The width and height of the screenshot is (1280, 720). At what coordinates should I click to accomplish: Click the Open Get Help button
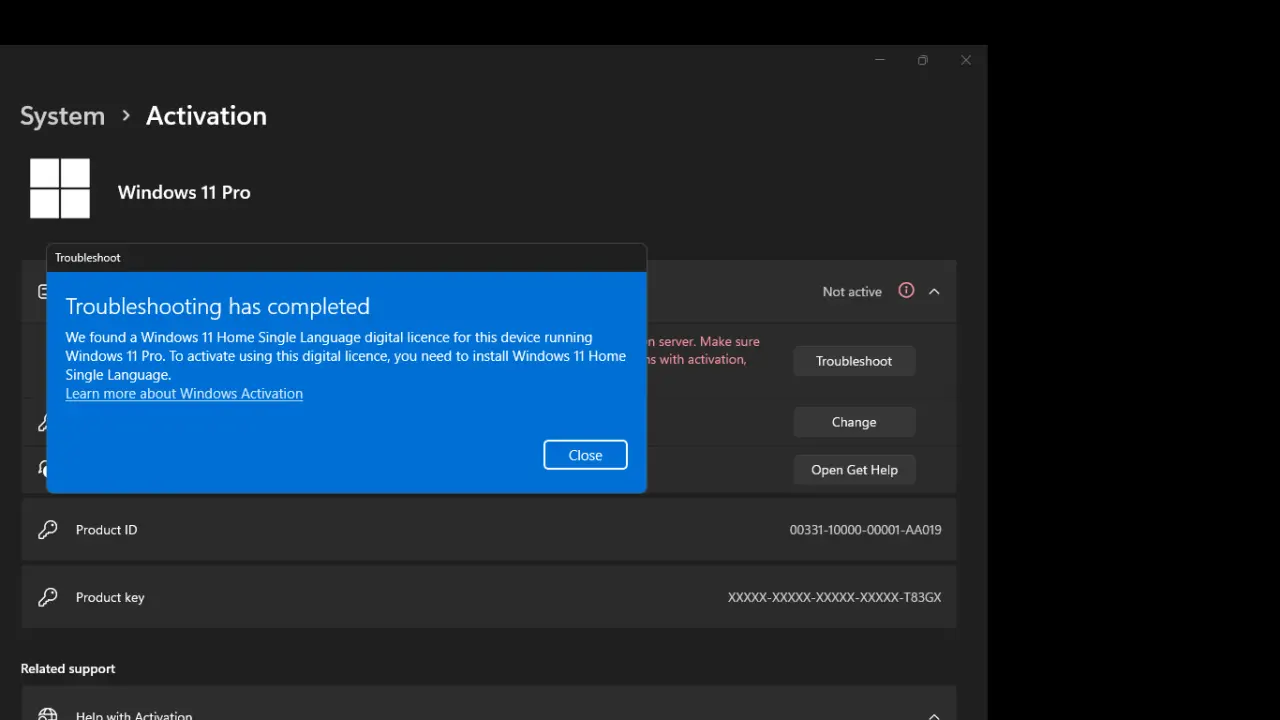(x=854, y=470)
